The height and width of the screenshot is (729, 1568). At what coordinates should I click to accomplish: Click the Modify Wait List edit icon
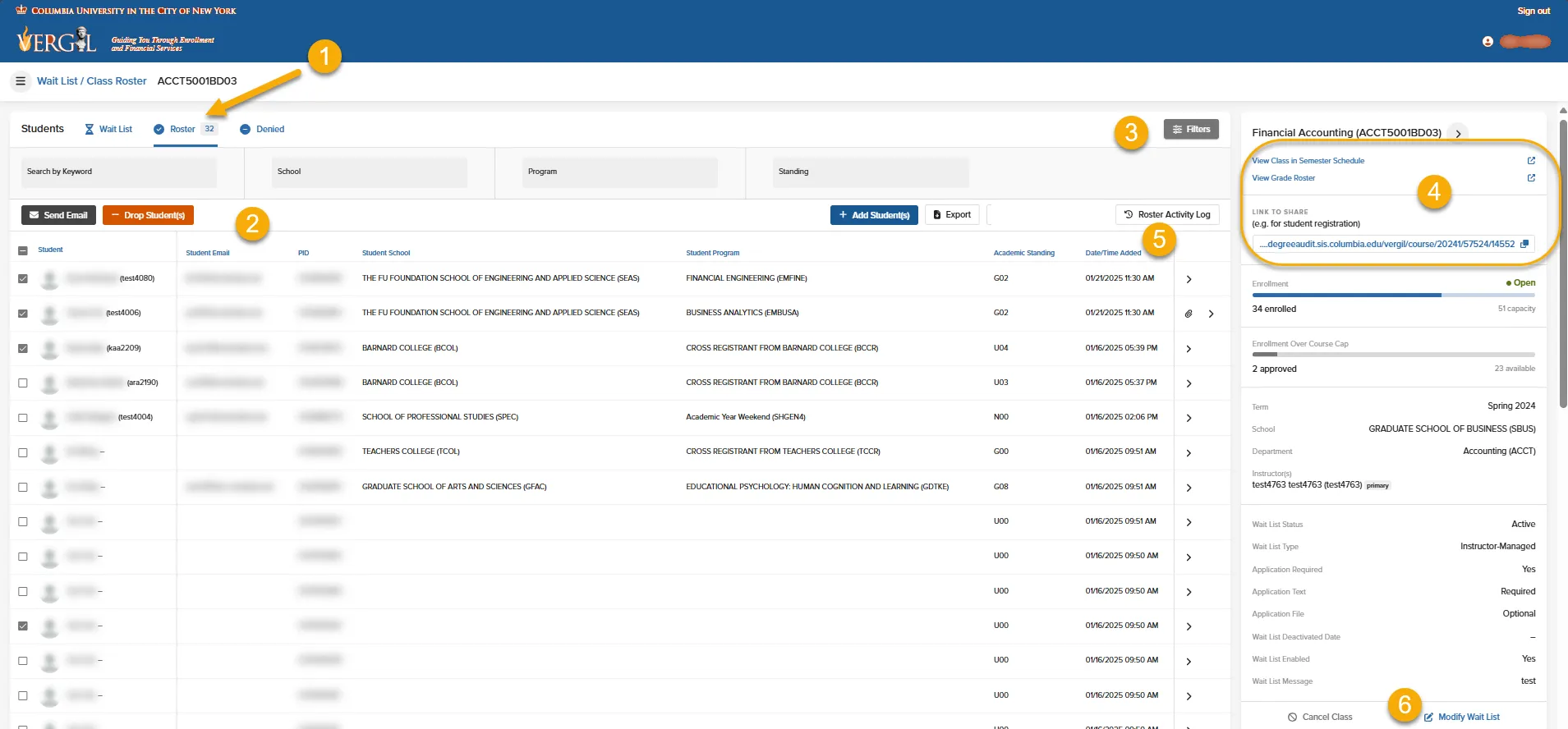point(1428,717)
